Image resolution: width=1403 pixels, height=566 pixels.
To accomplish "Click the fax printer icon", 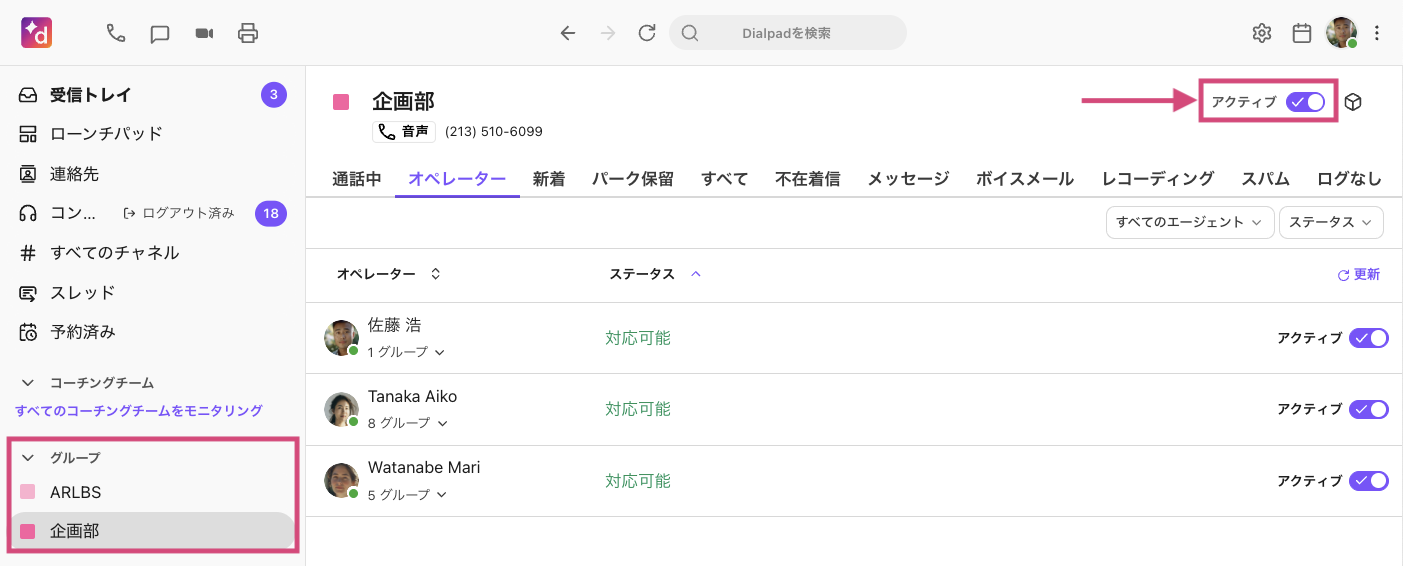I will (x=248, y=33).
